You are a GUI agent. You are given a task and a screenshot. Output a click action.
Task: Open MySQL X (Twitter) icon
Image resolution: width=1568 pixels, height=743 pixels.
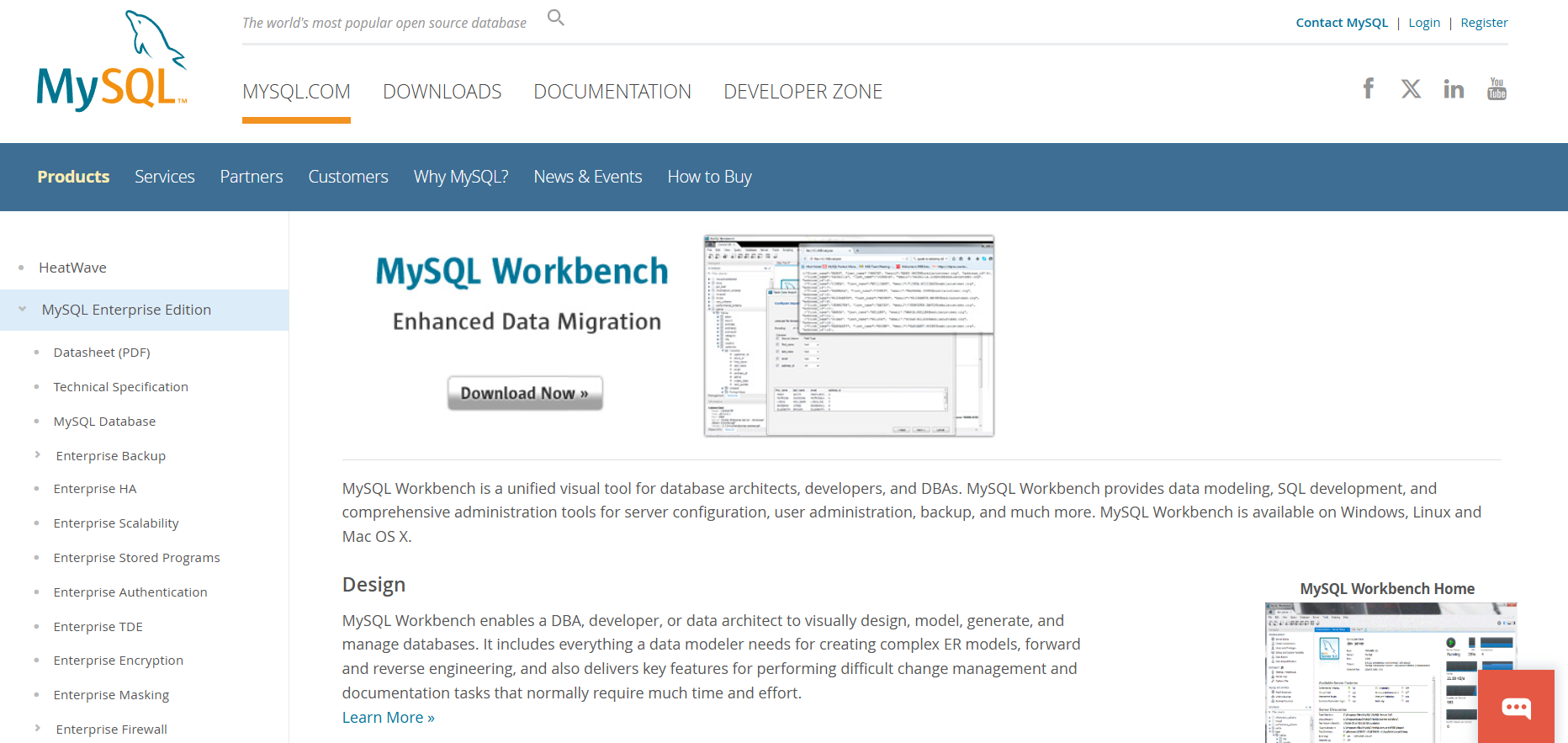(x=1411, y=89)
